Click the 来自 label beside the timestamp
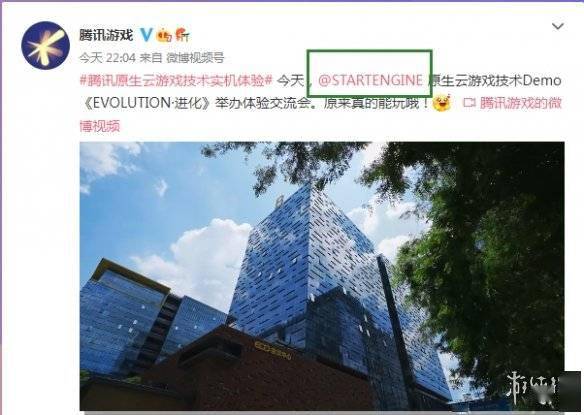The image size is (584, 415). pyautogui.click(x=150, y=58)
